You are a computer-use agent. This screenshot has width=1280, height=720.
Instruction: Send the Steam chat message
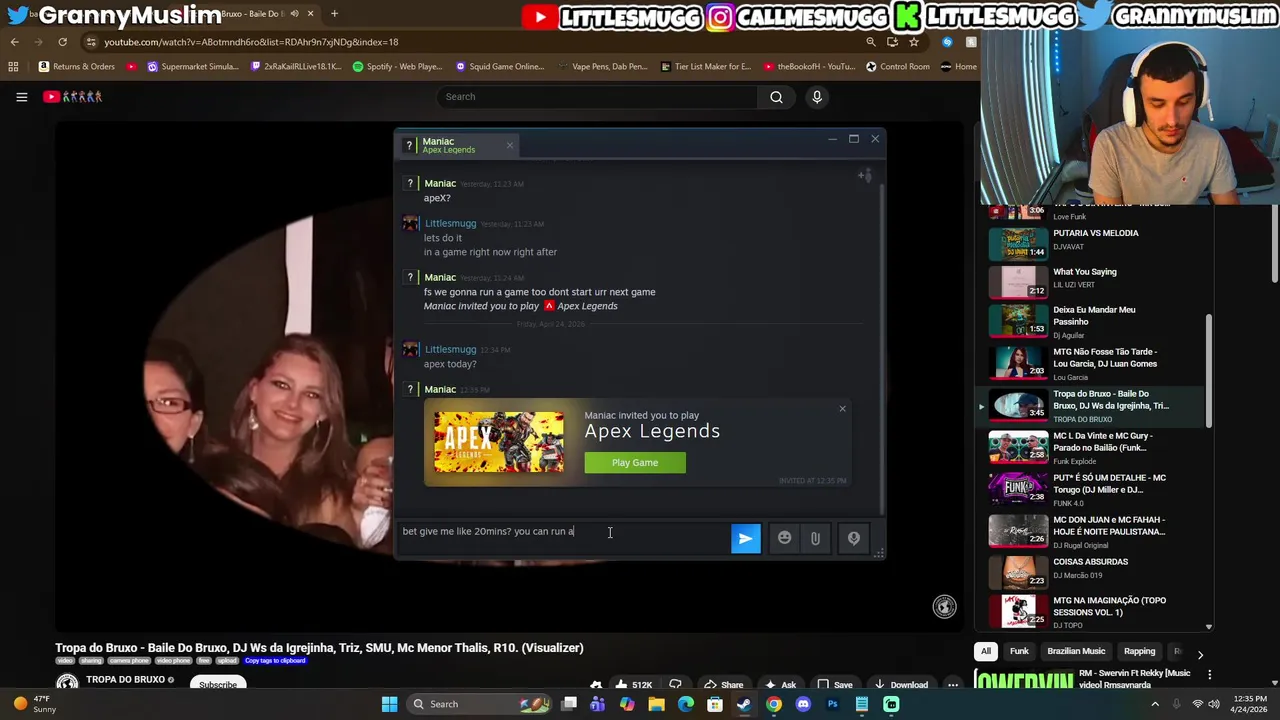pos(745,539)
